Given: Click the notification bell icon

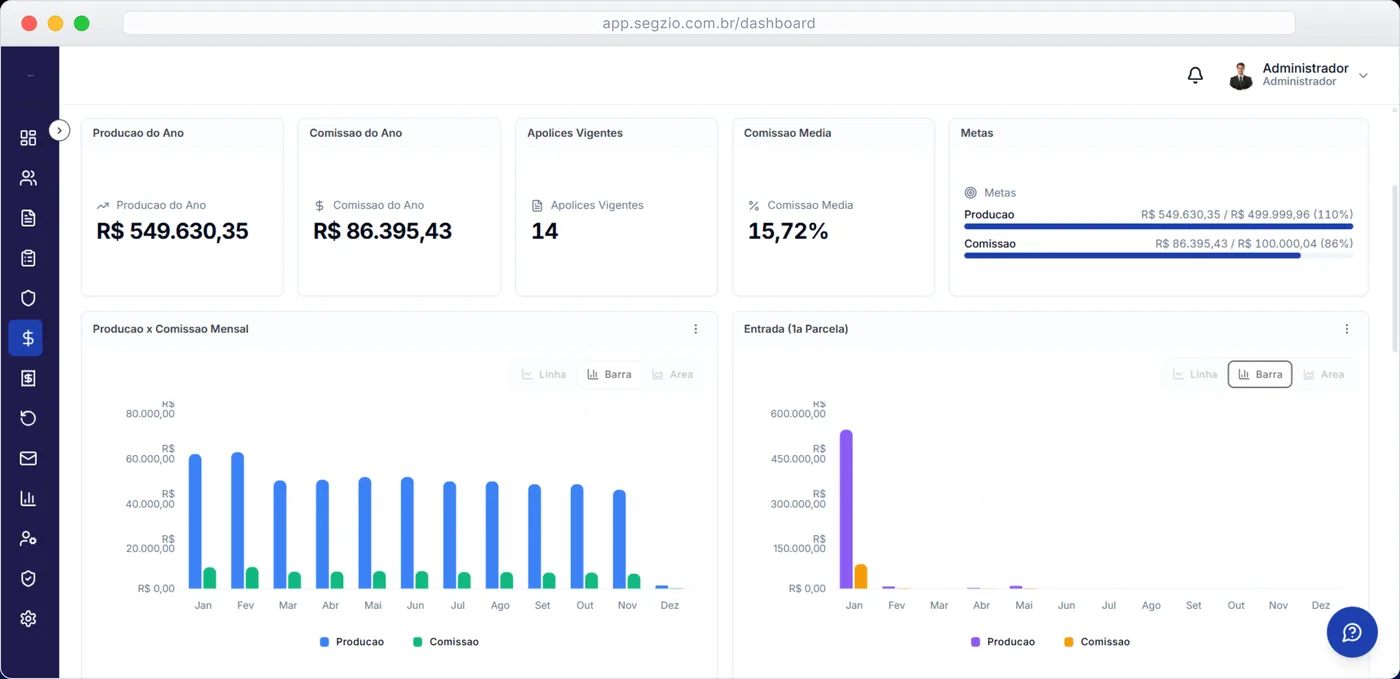Looking at the screenshot, I should click(x=1195, y=75).
